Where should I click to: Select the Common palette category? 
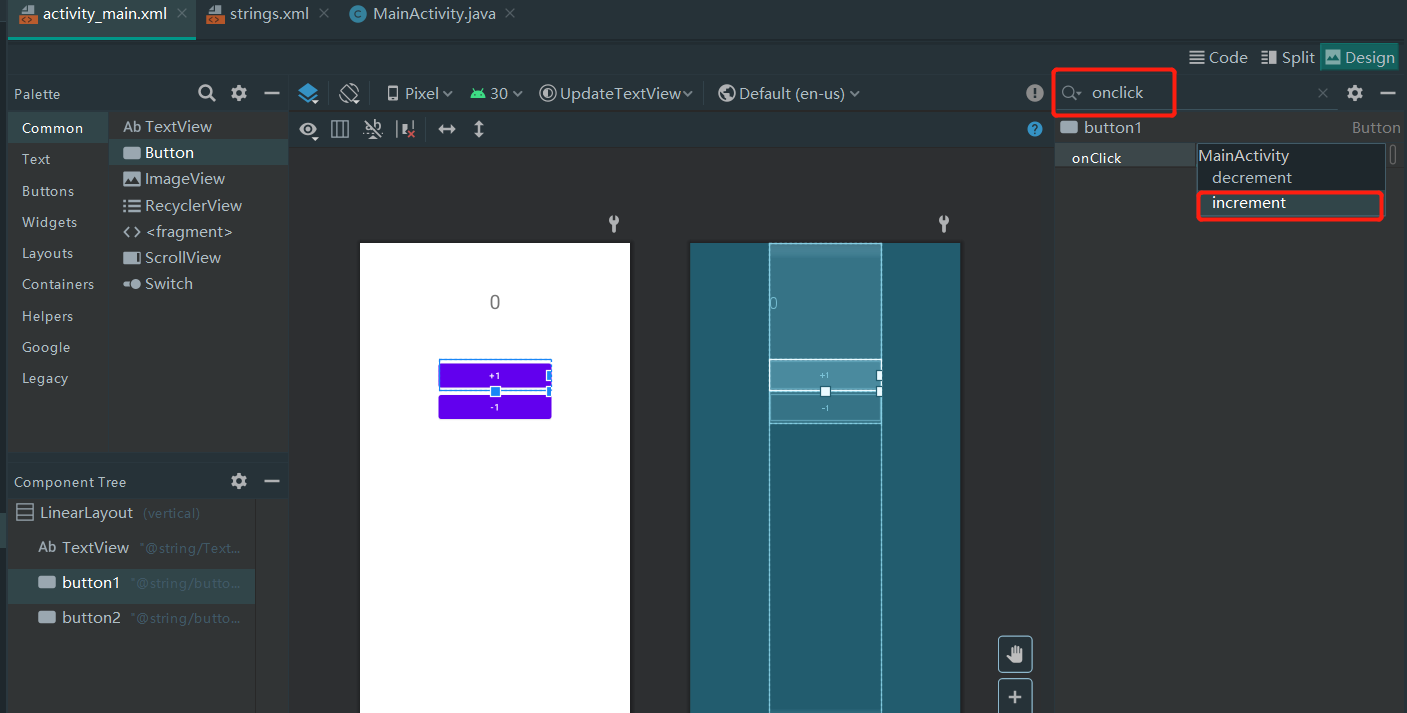coord(58,128)
